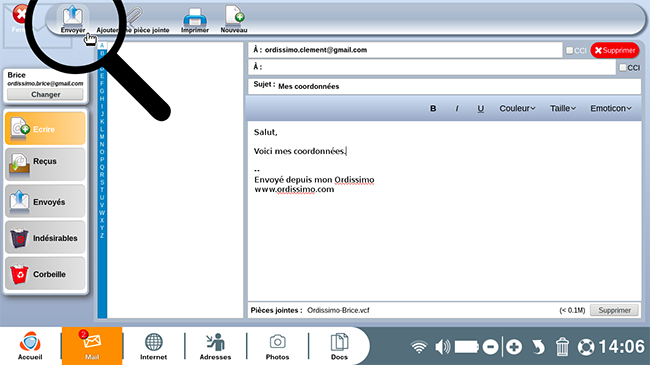The height and width of the screenshot is (365, 650).
Task: Switch to the Internet tab in taskbar
Action: point(153,346)
